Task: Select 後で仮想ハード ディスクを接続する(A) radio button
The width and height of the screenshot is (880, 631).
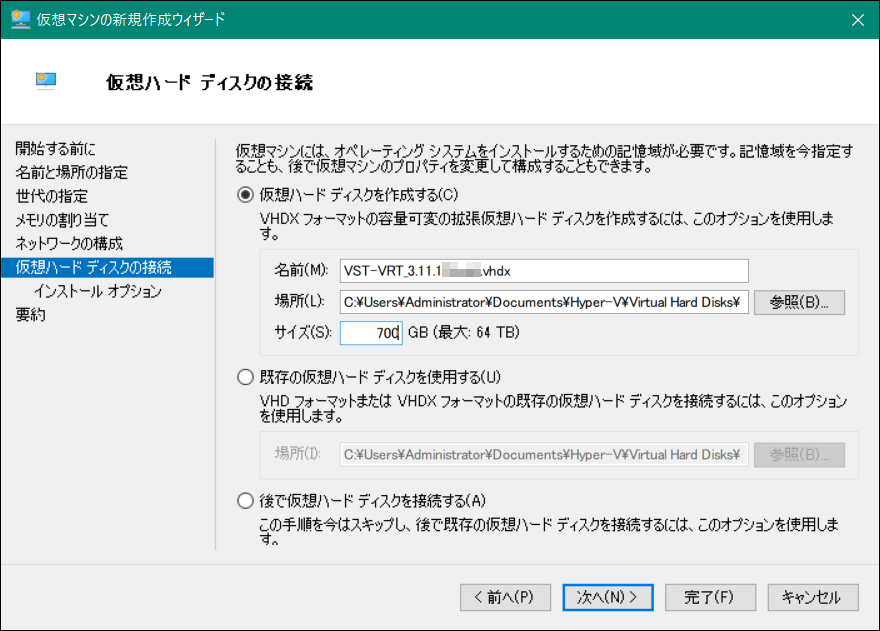Action: [x=245, y=500]
